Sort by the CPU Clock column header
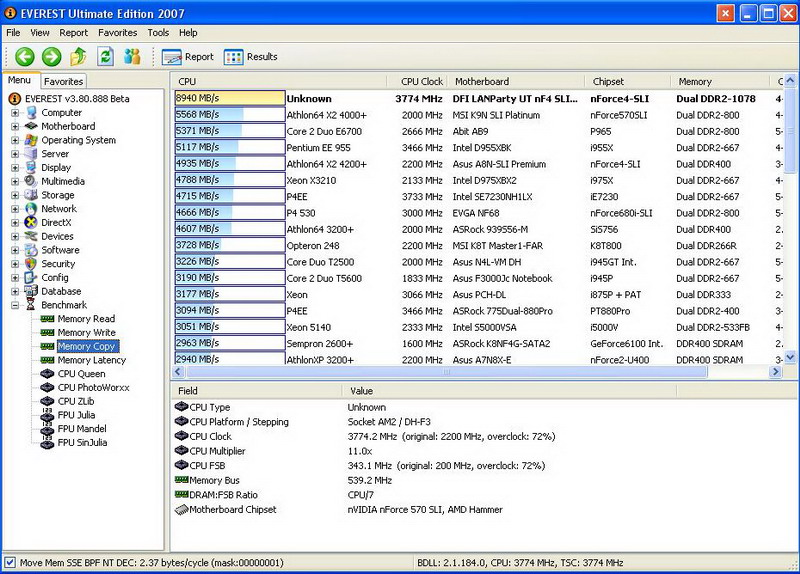The height and width of the screenshot is (574, 800). 417,82
